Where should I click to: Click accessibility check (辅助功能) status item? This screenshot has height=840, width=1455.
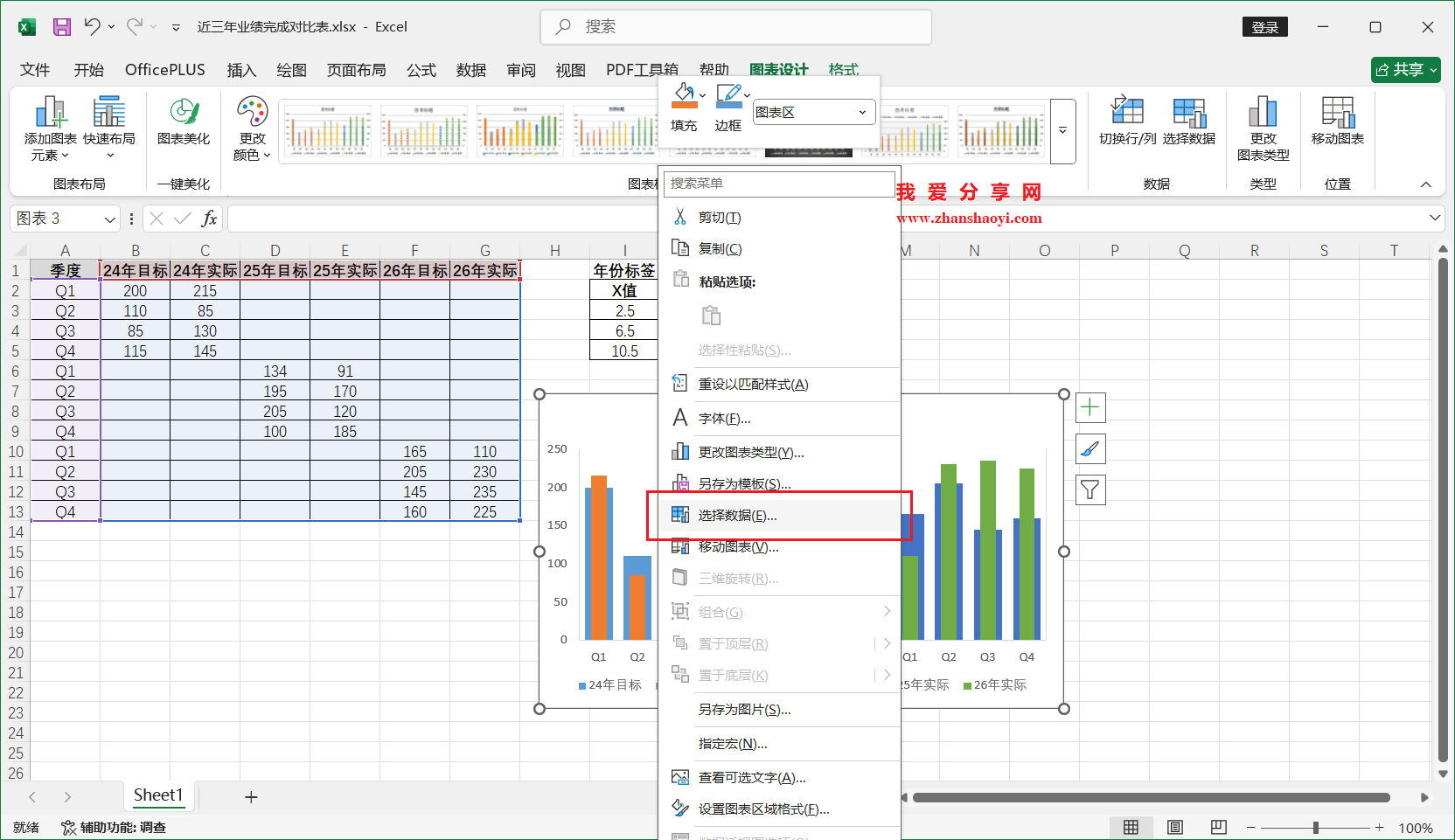[x=114, y=827]
